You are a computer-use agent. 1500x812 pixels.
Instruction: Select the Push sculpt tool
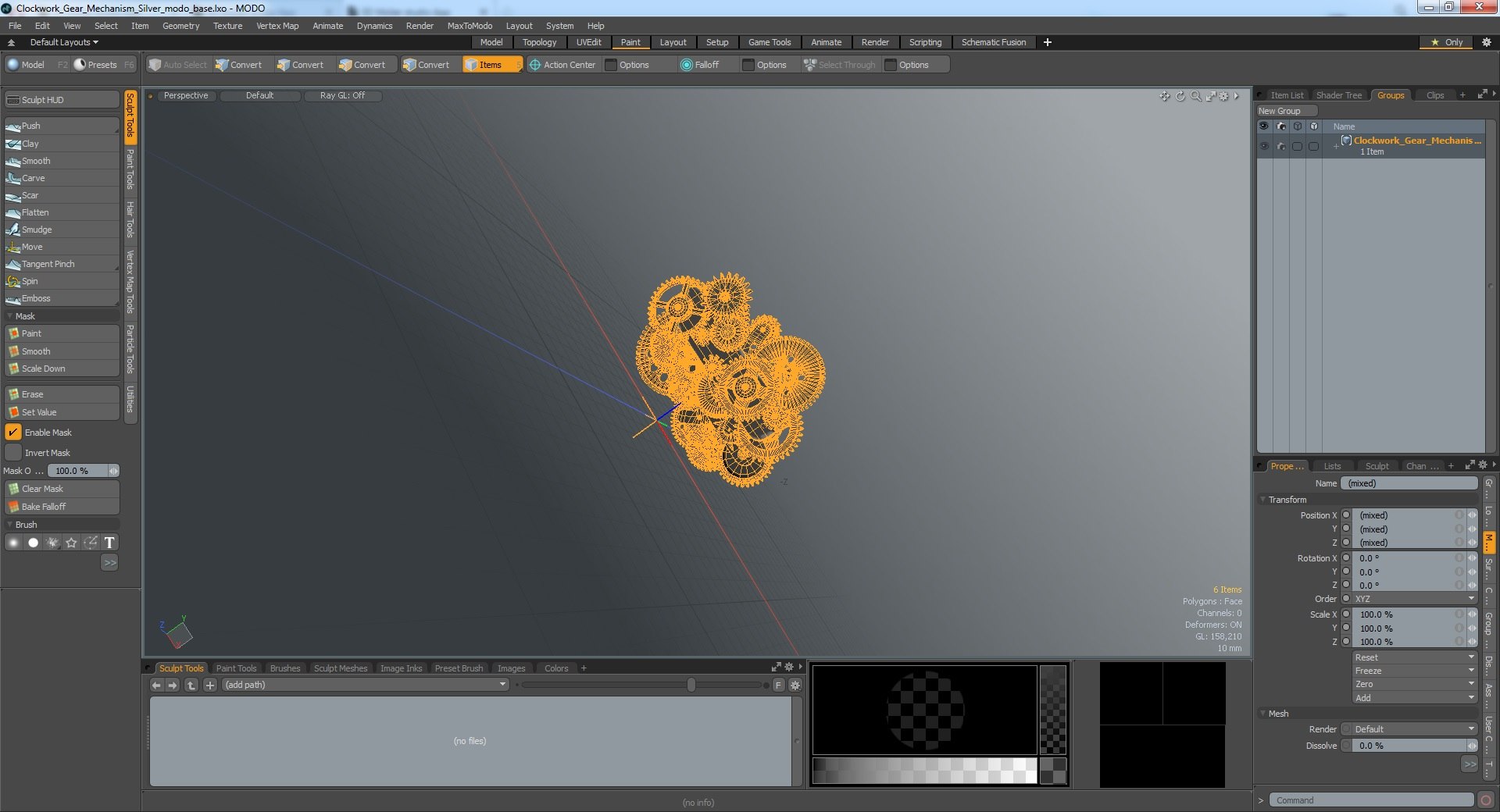(x=62, y=126)
